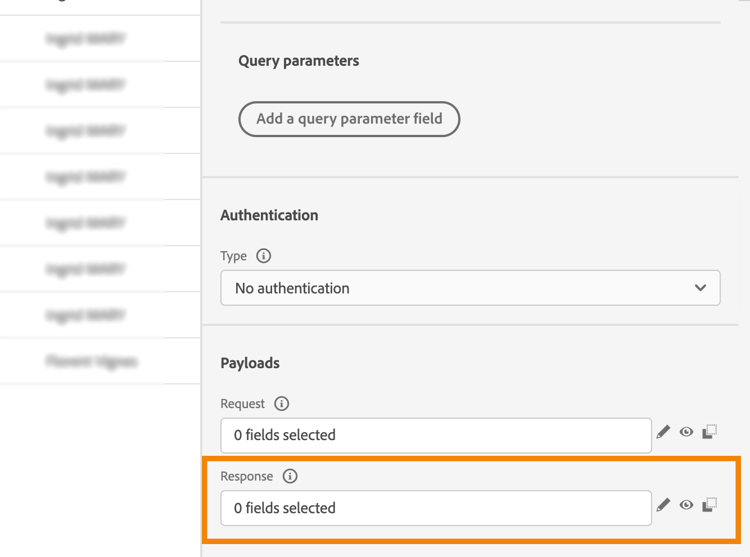Click the info icon next to Request

(x=281, y=404)
